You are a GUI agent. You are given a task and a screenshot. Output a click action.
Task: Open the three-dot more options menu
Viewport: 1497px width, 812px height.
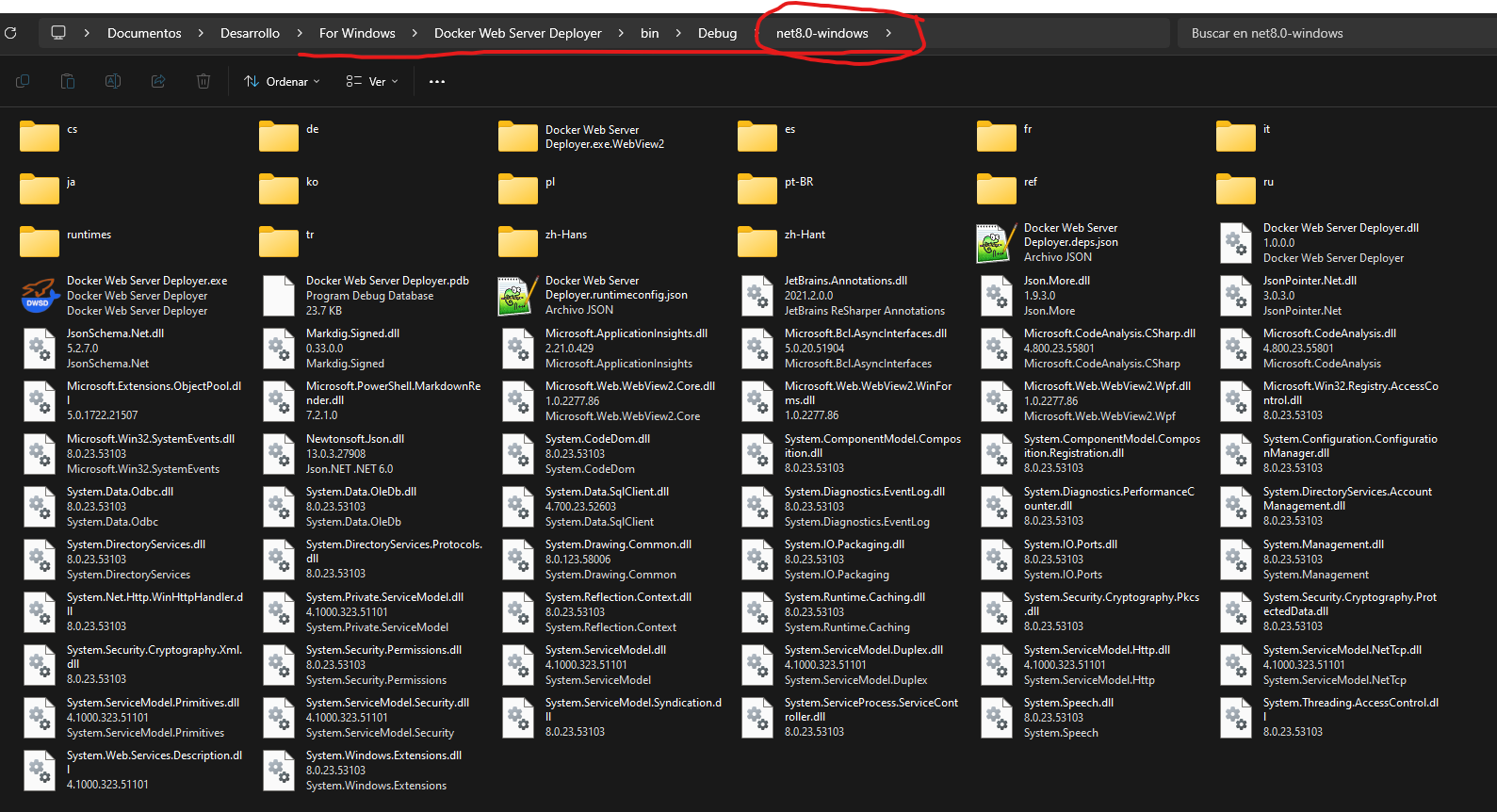pos(437,82)
